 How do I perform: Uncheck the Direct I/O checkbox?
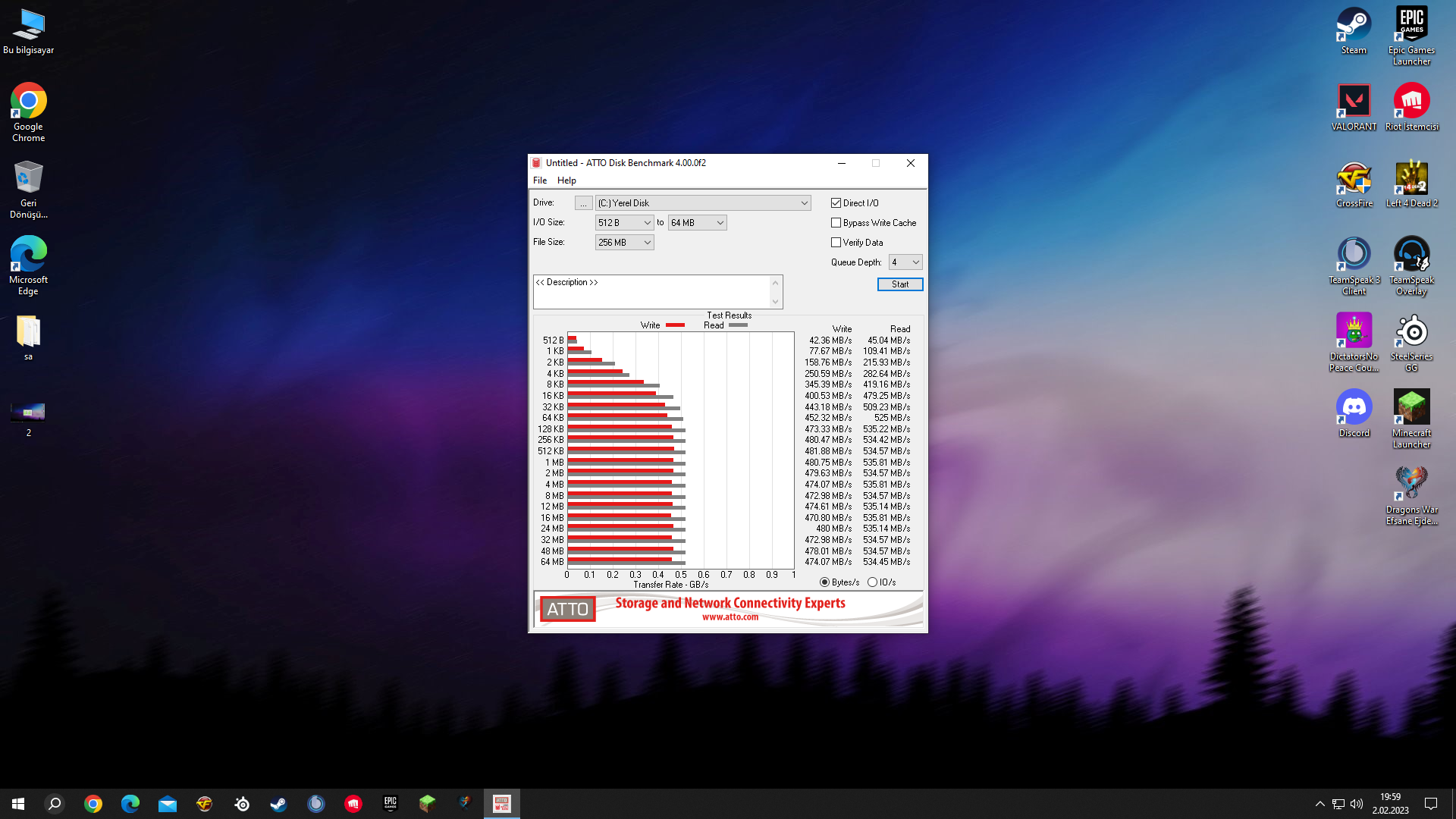836,203
